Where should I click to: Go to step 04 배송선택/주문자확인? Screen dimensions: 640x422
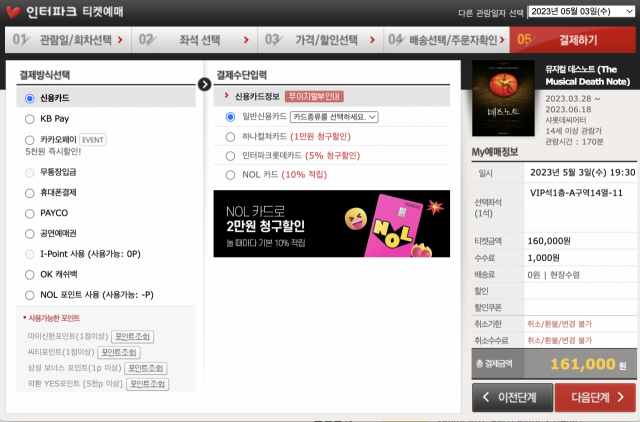(447, 40)
